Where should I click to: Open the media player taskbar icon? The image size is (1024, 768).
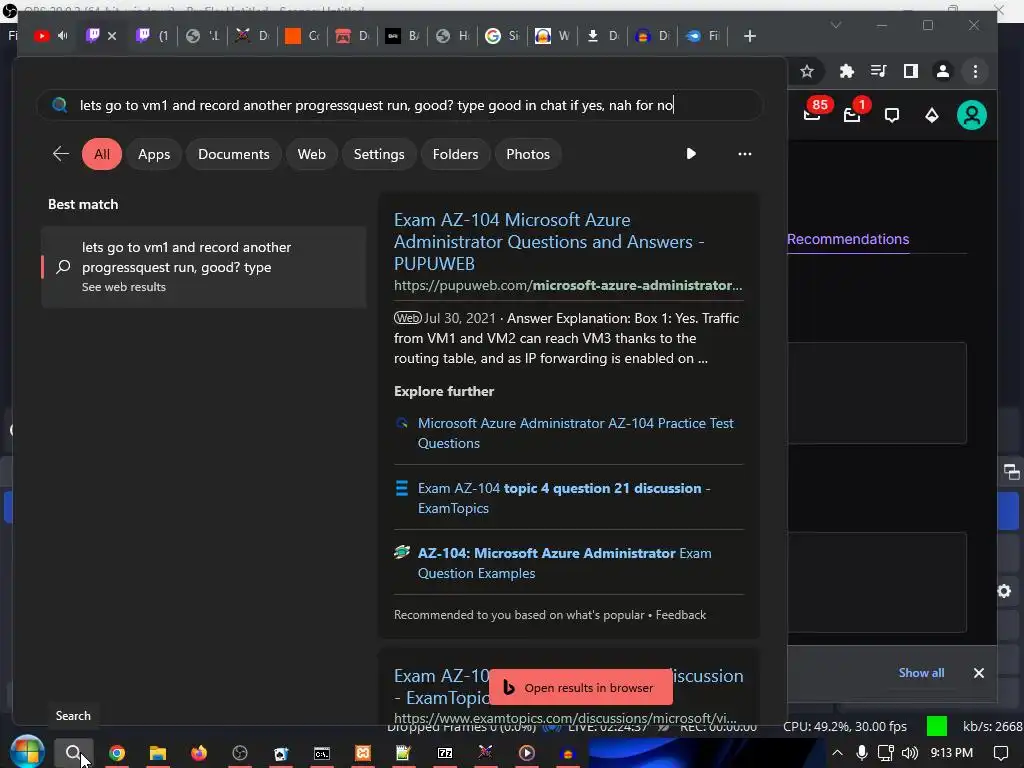tap(526, 753)
